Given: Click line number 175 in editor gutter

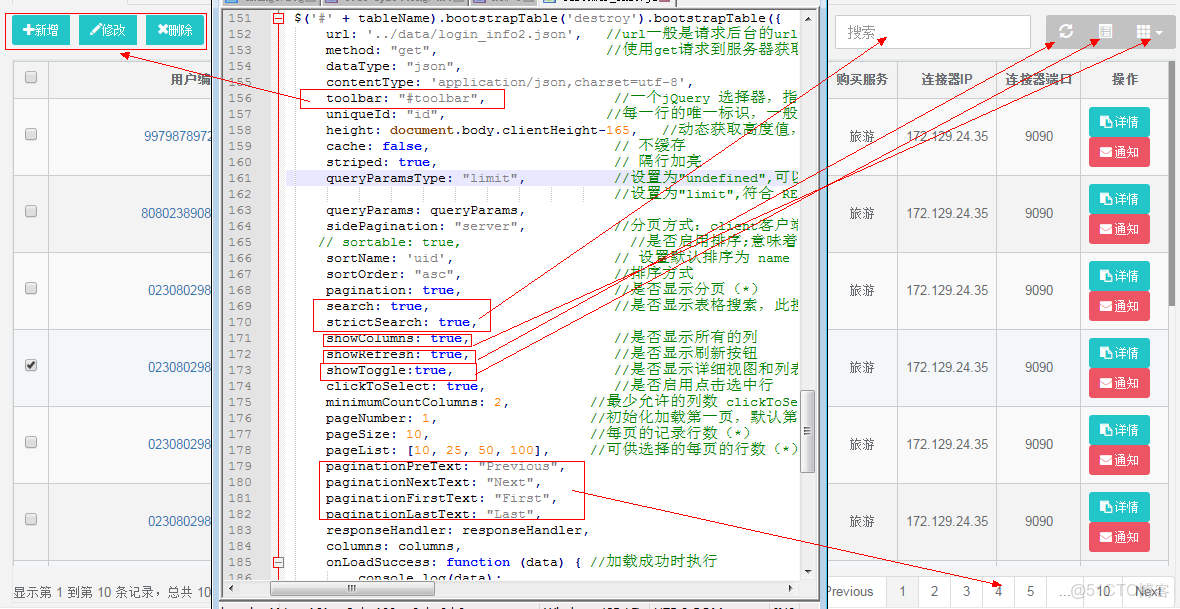Looking at the screenshot, I should (x=239, y=402).
